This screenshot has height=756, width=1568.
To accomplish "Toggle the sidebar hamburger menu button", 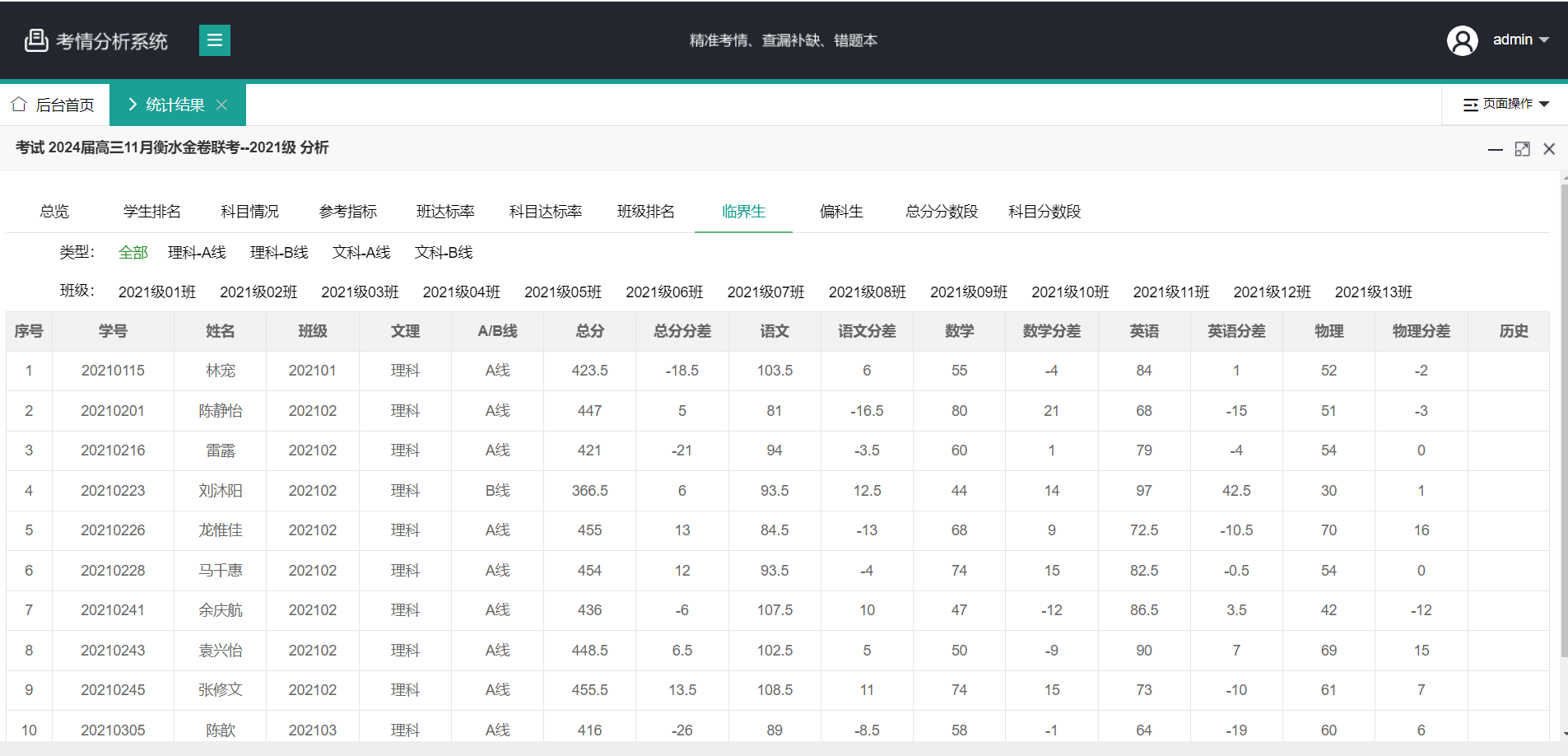I will [x=214, y=40].
